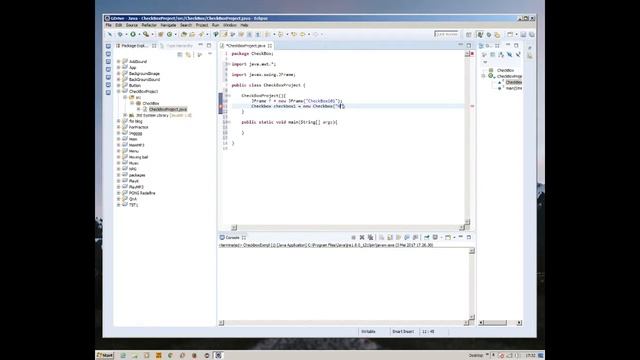Open the Navigate menu
The image size is (640, 360).
168,25
